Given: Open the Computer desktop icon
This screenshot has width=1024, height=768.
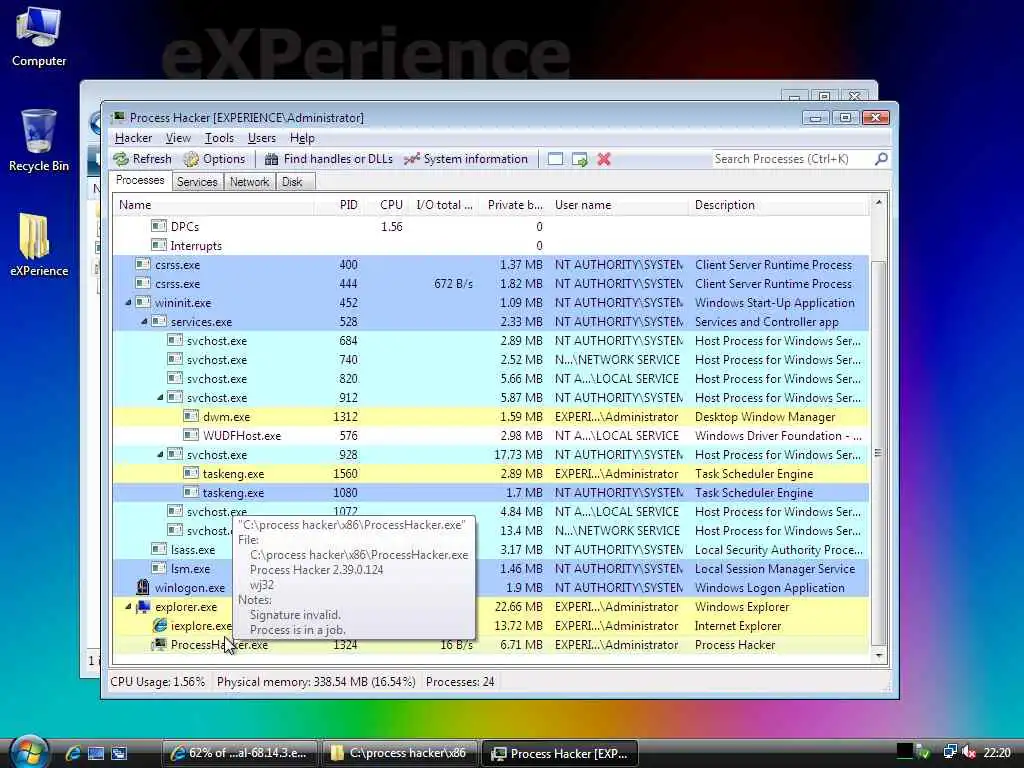Looking at the screenshot, I should coord(39,37).
